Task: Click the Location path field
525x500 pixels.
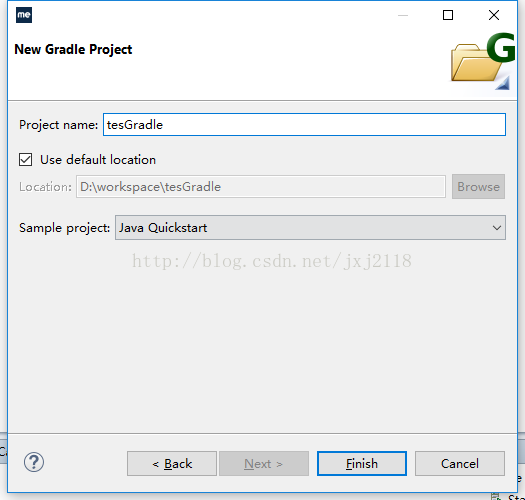Action: click(x=261, y=187)
